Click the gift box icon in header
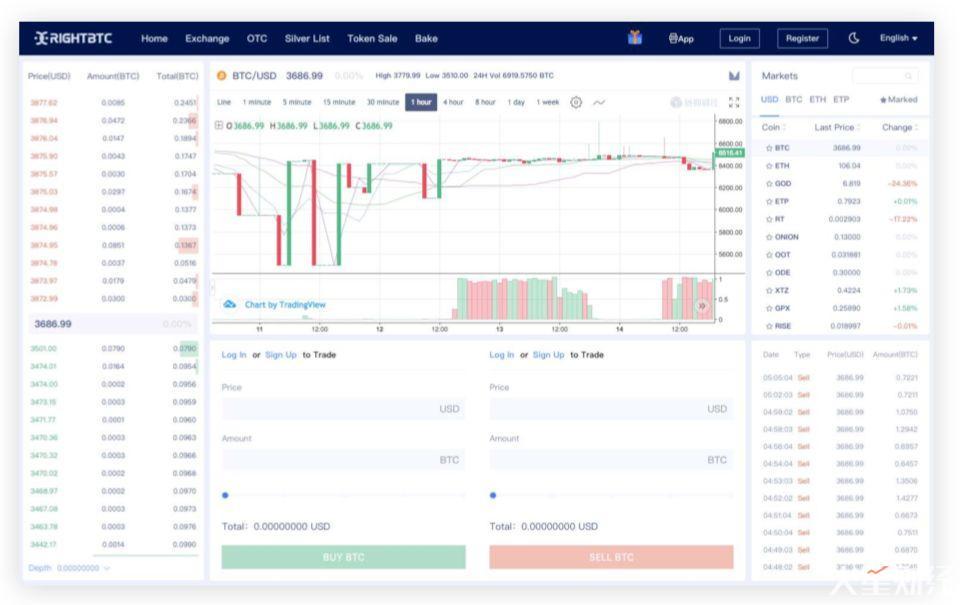Image resolution: width=966 pixels, height=605 pixels. point(634,38)
